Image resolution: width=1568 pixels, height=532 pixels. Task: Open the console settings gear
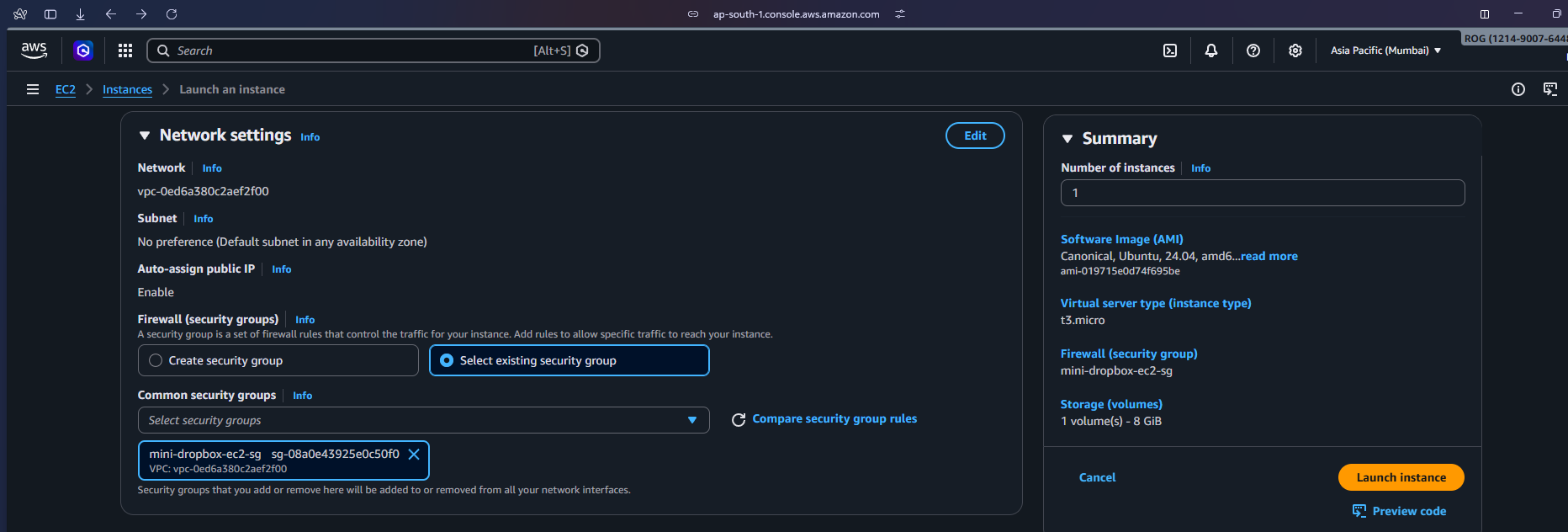click(1295, 51)
